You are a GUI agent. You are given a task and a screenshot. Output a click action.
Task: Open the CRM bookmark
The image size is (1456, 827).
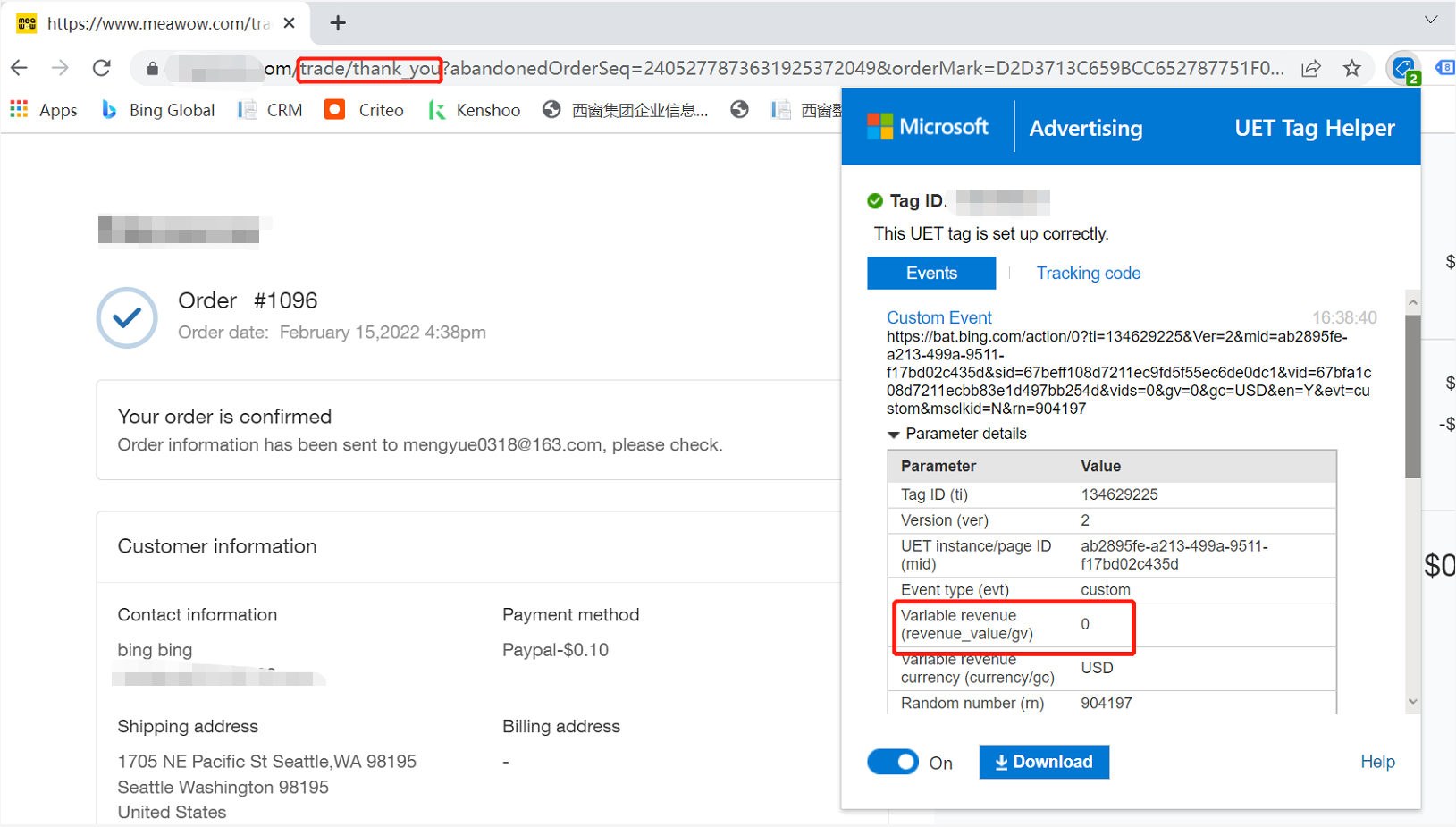pyautogui.click(x=271, y=110)
